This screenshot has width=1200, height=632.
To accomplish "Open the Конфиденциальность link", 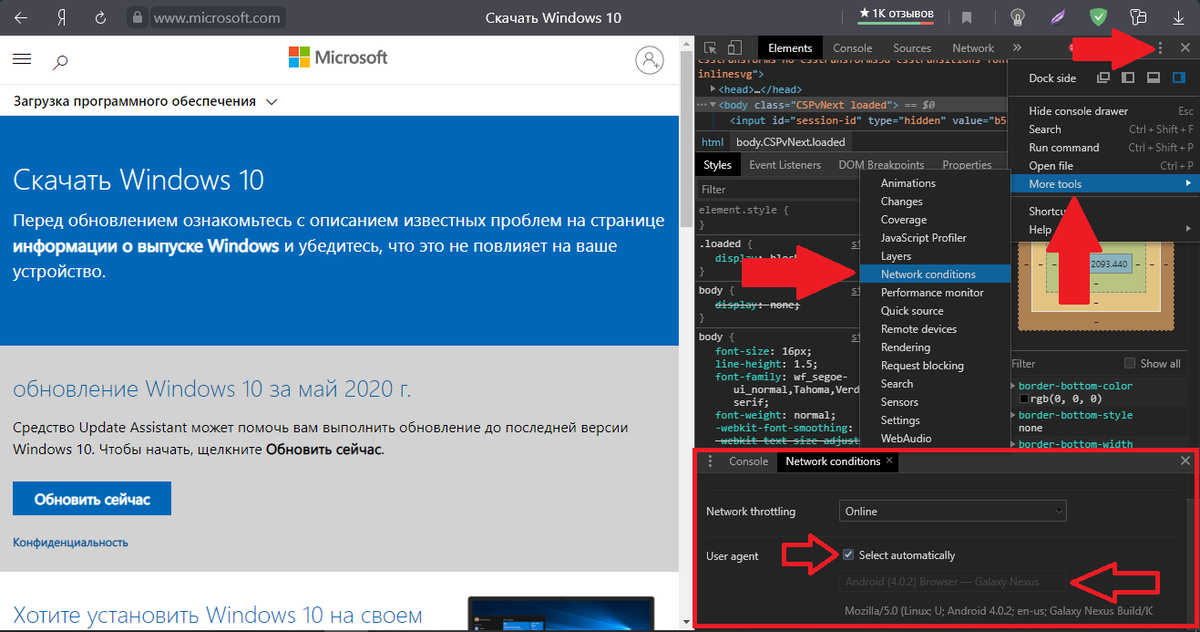I will 70,542.
